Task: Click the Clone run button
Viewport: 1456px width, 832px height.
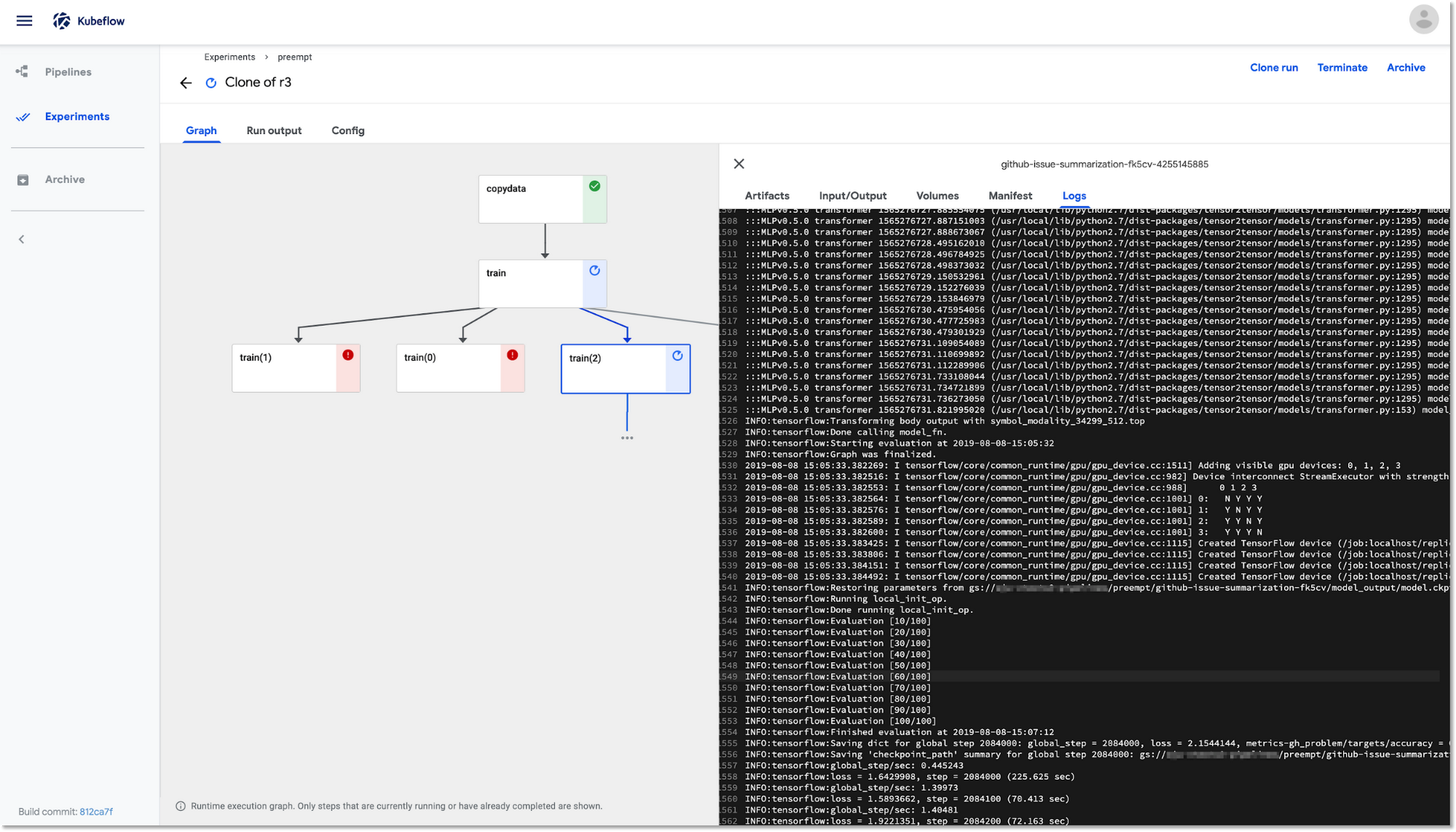Action: coord(1274,68)
